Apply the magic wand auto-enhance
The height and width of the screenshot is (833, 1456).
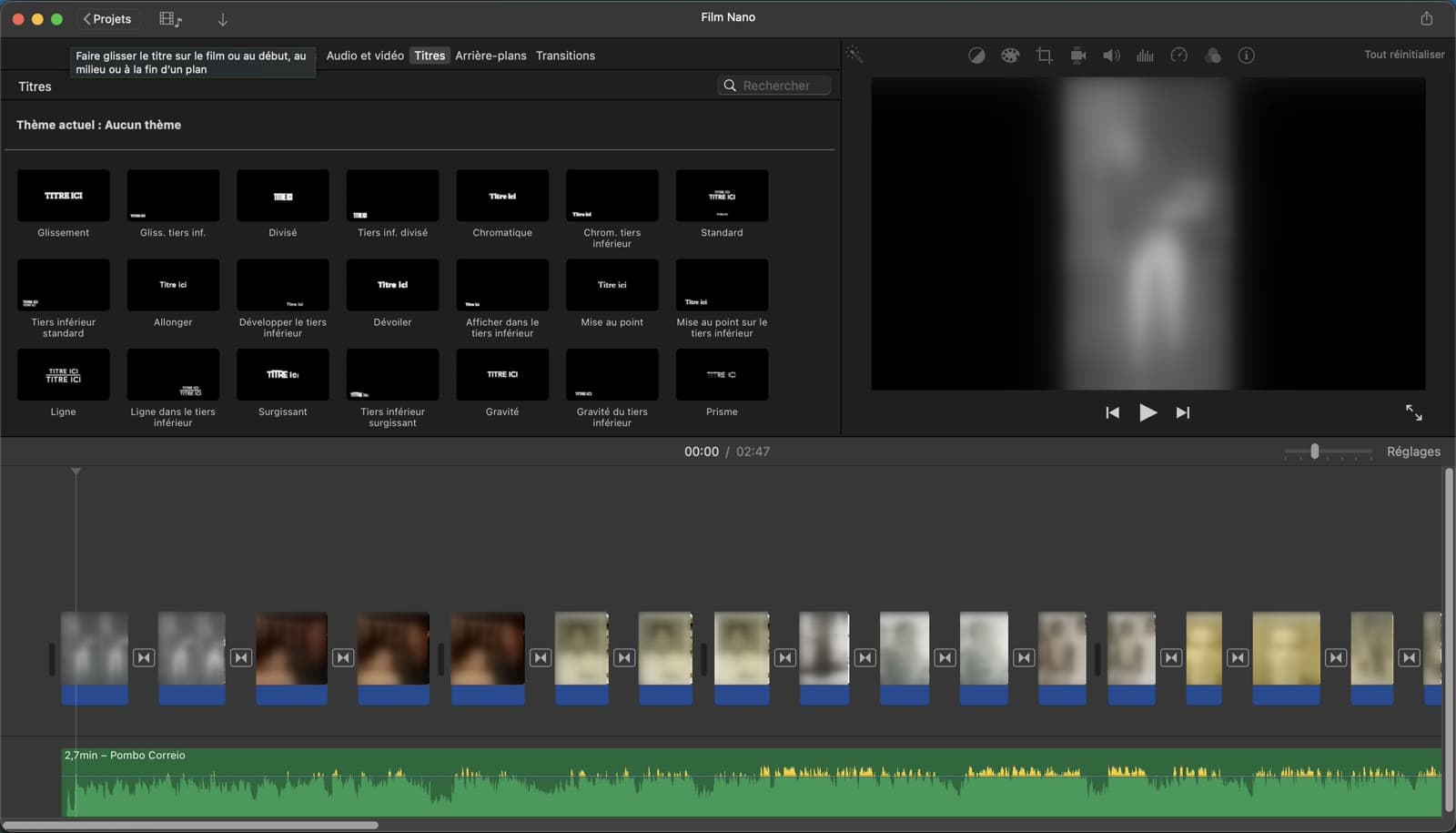point(854,55)
